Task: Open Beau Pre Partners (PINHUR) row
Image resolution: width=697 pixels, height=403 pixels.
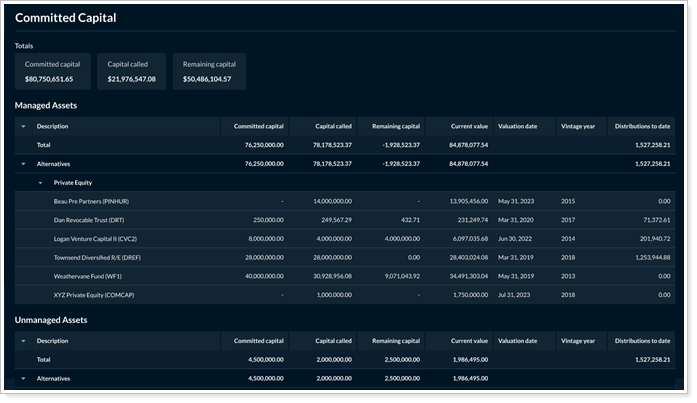Action: [x=91, y=202]
